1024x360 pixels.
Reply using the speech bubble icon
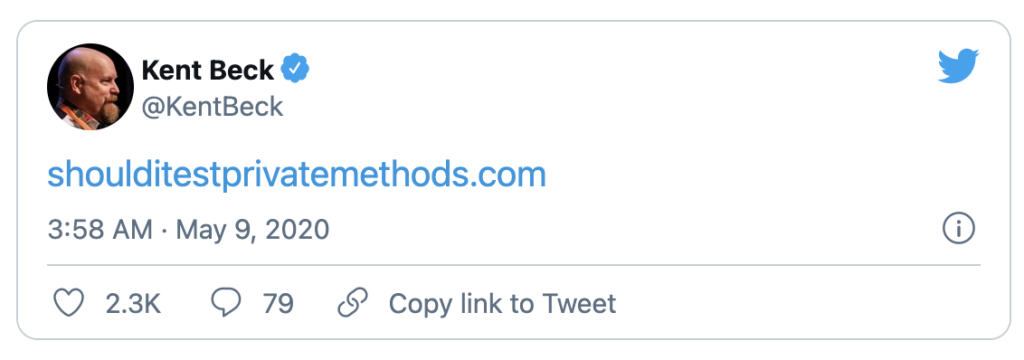[x=226, y=303]
